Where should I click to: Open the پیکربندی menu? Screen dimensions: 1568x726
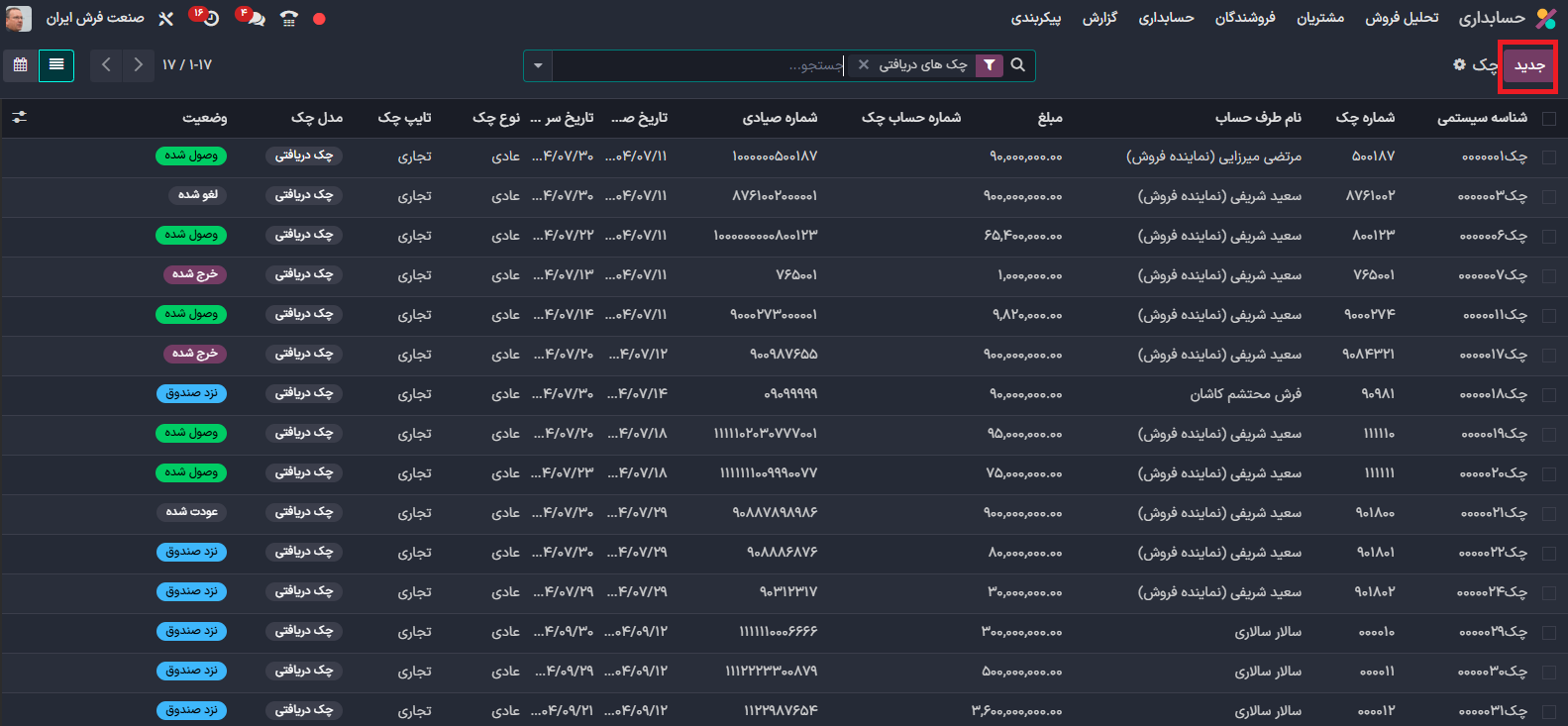[1035, 19]
